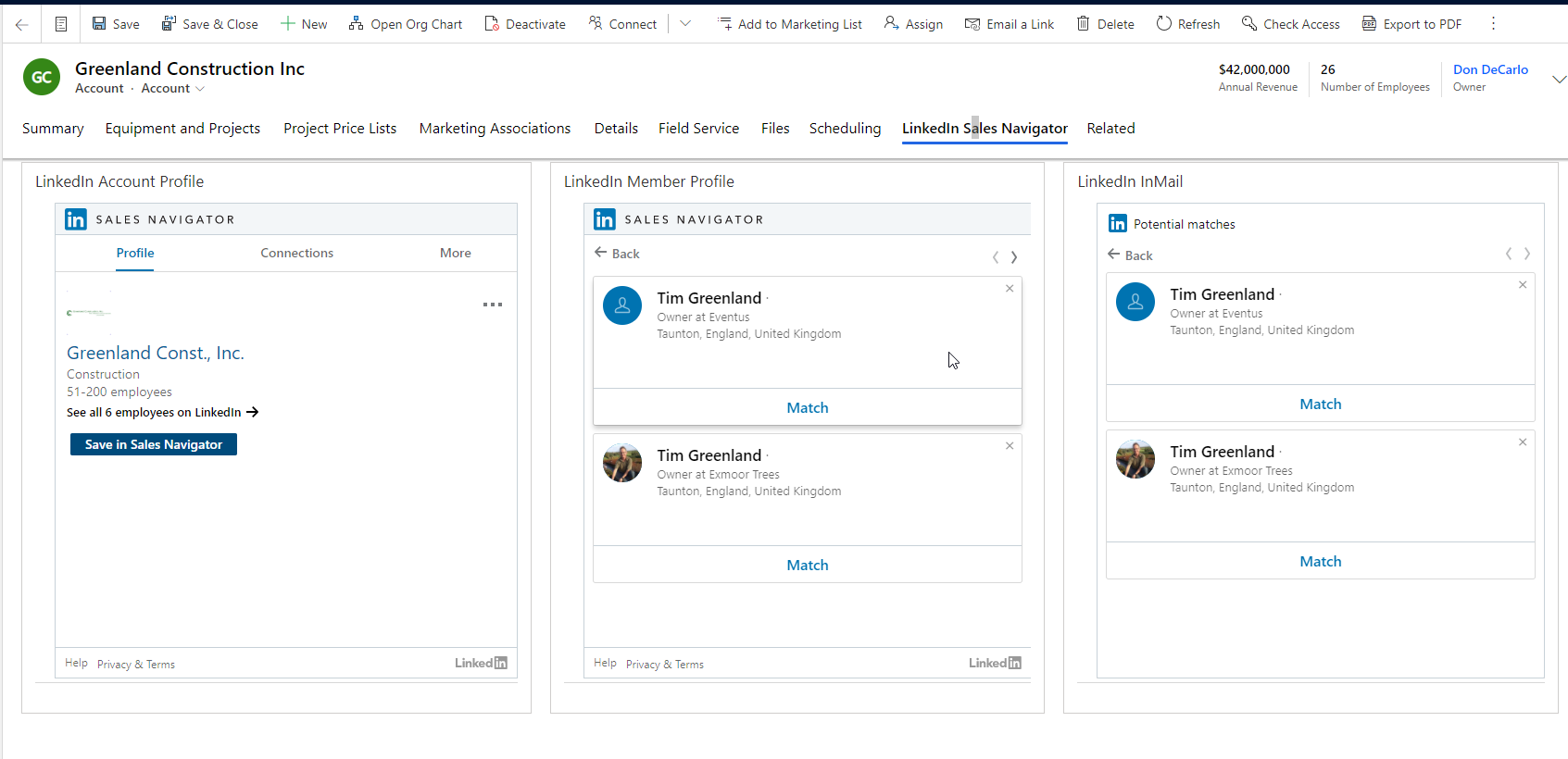The image size is (1568, 759).
Task: Open More tab in Account Profile widget
Action: click(x=456, y=253)
